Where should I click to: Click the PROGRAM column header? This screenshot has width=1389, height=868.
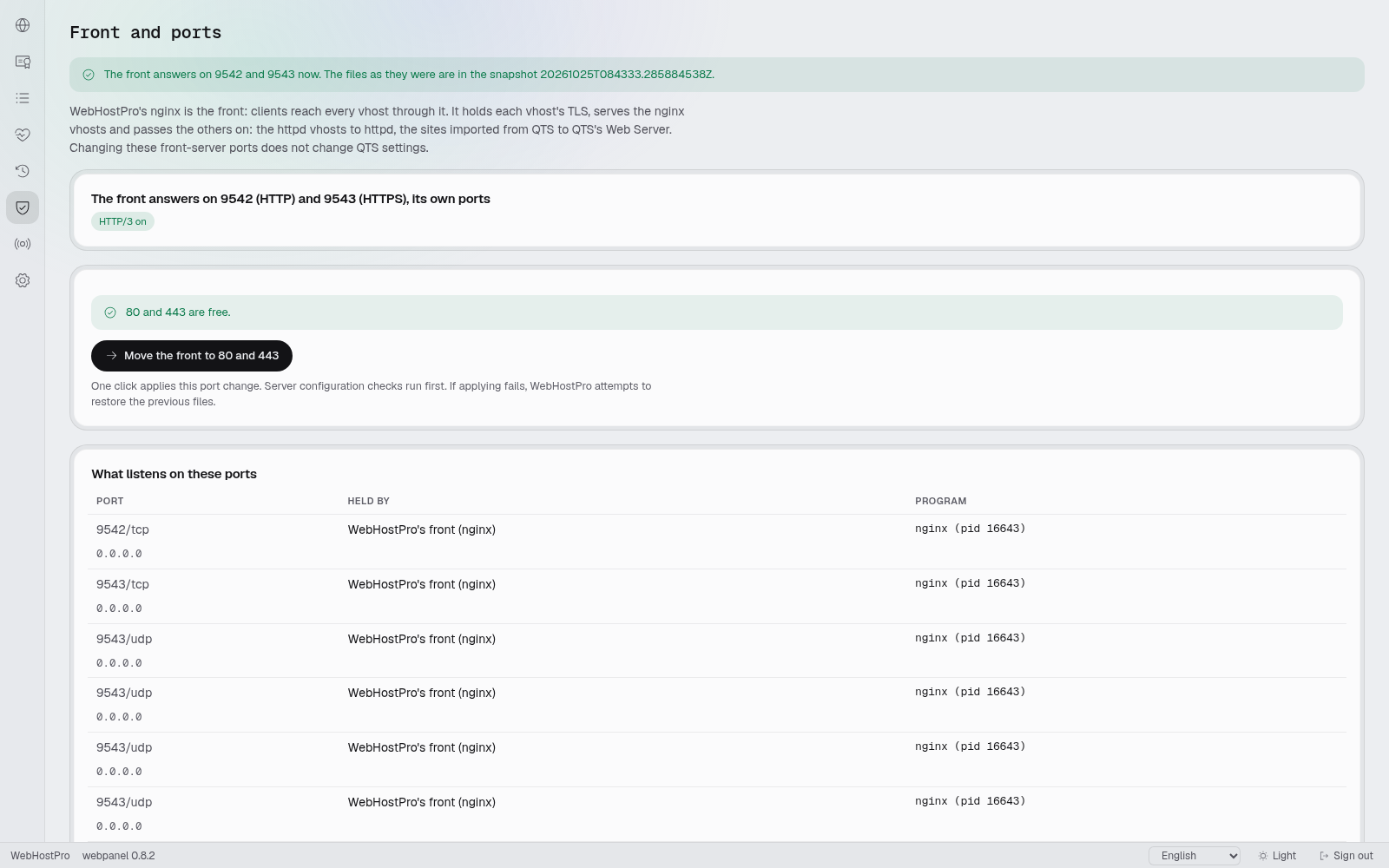[x=940, y=501]
